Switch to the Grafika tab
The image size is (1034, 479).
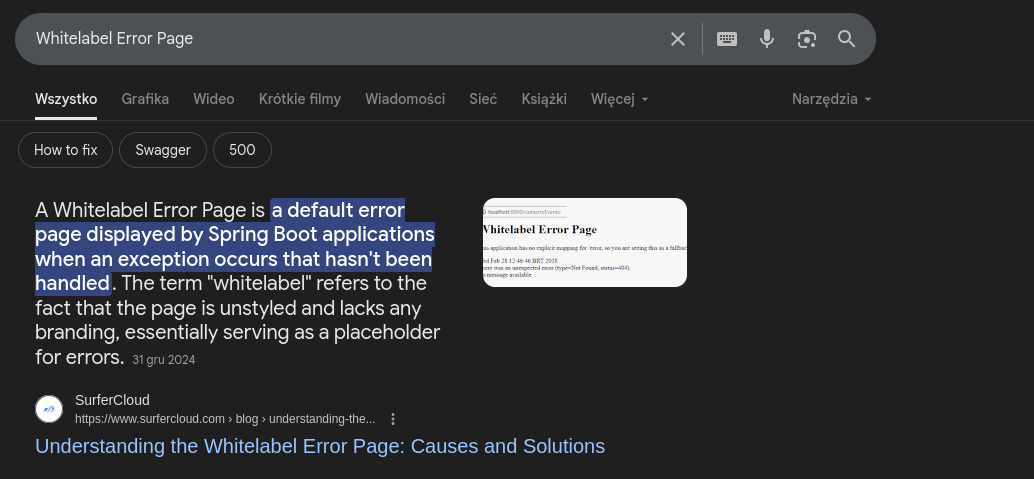(145, 99)
